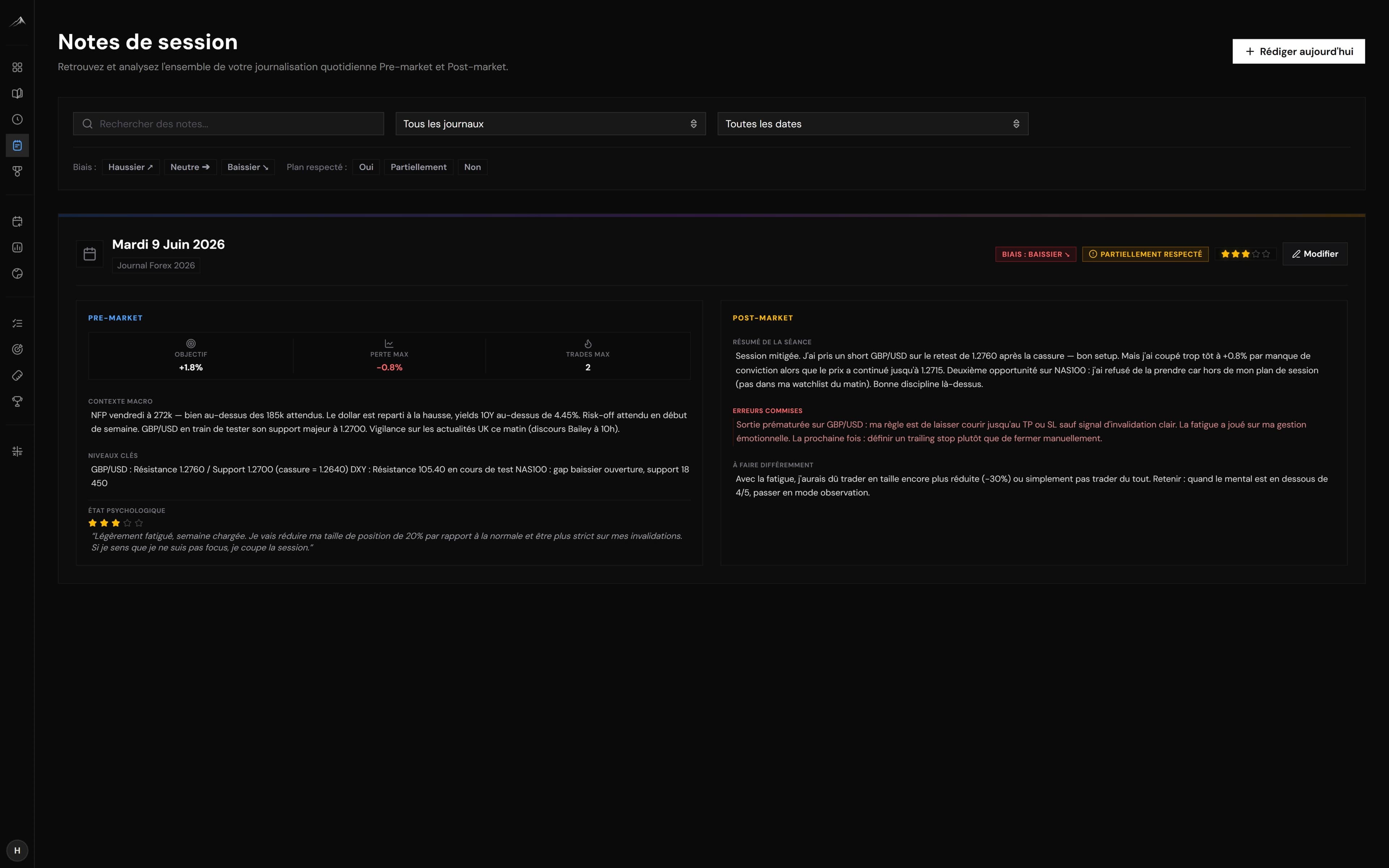The height and width of the screenshot is (868, 1389).
Task: Click the mountain logo in the sidebar
Action: [x=17, y=22]
